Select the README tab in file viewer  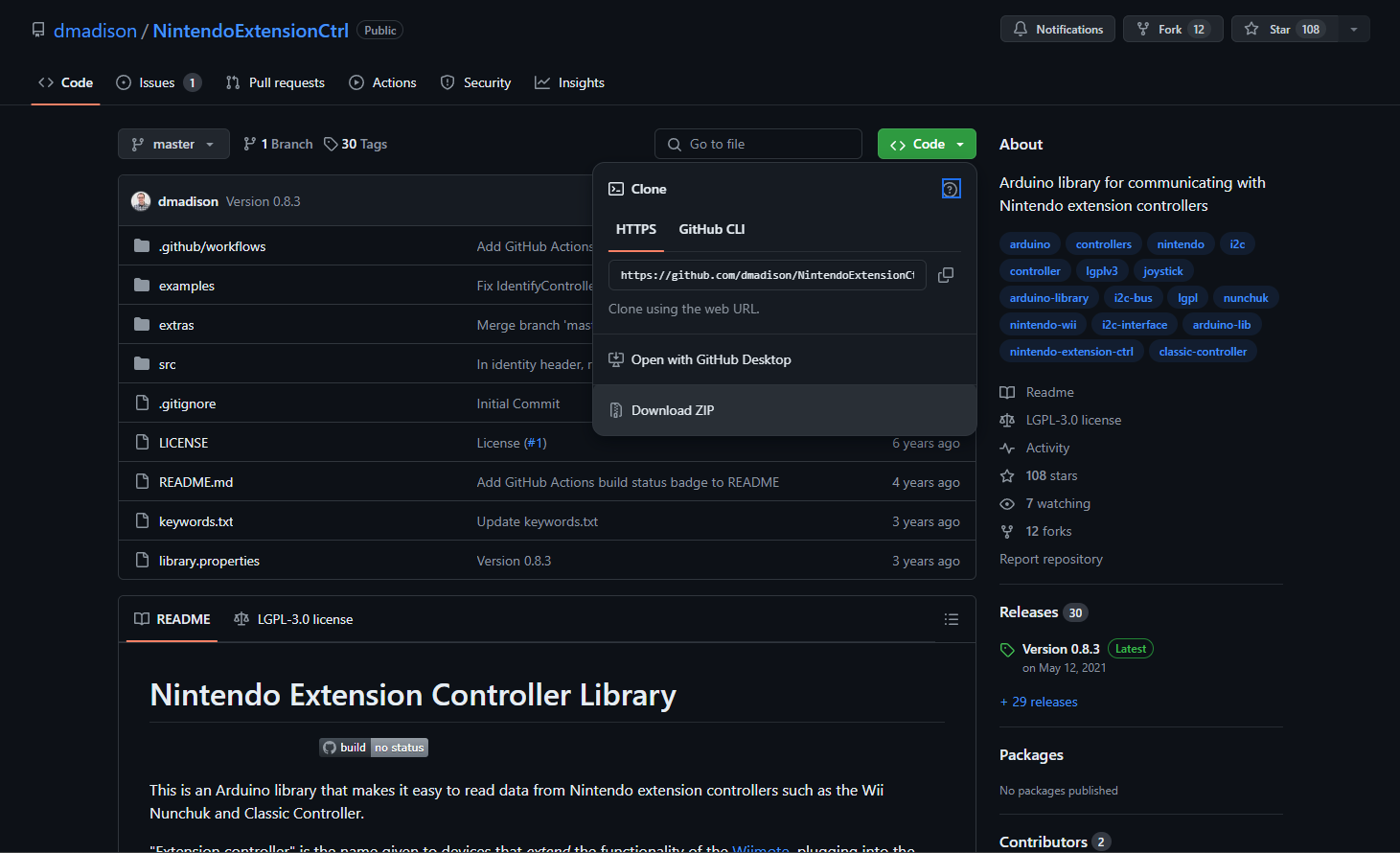pos(172,619)
